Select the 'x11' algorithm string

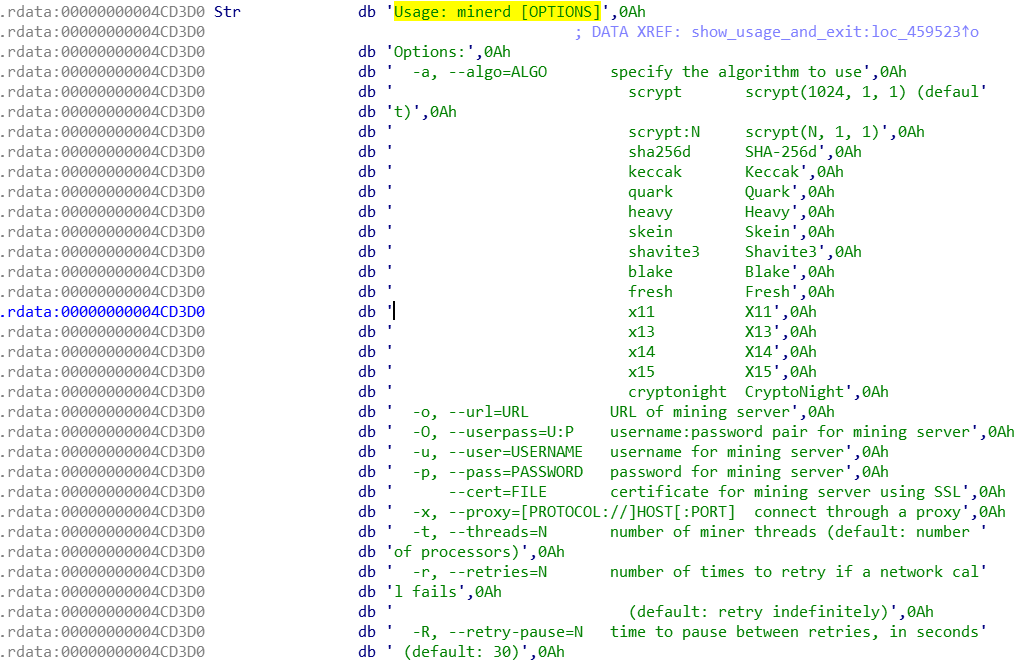click(641, 312)
